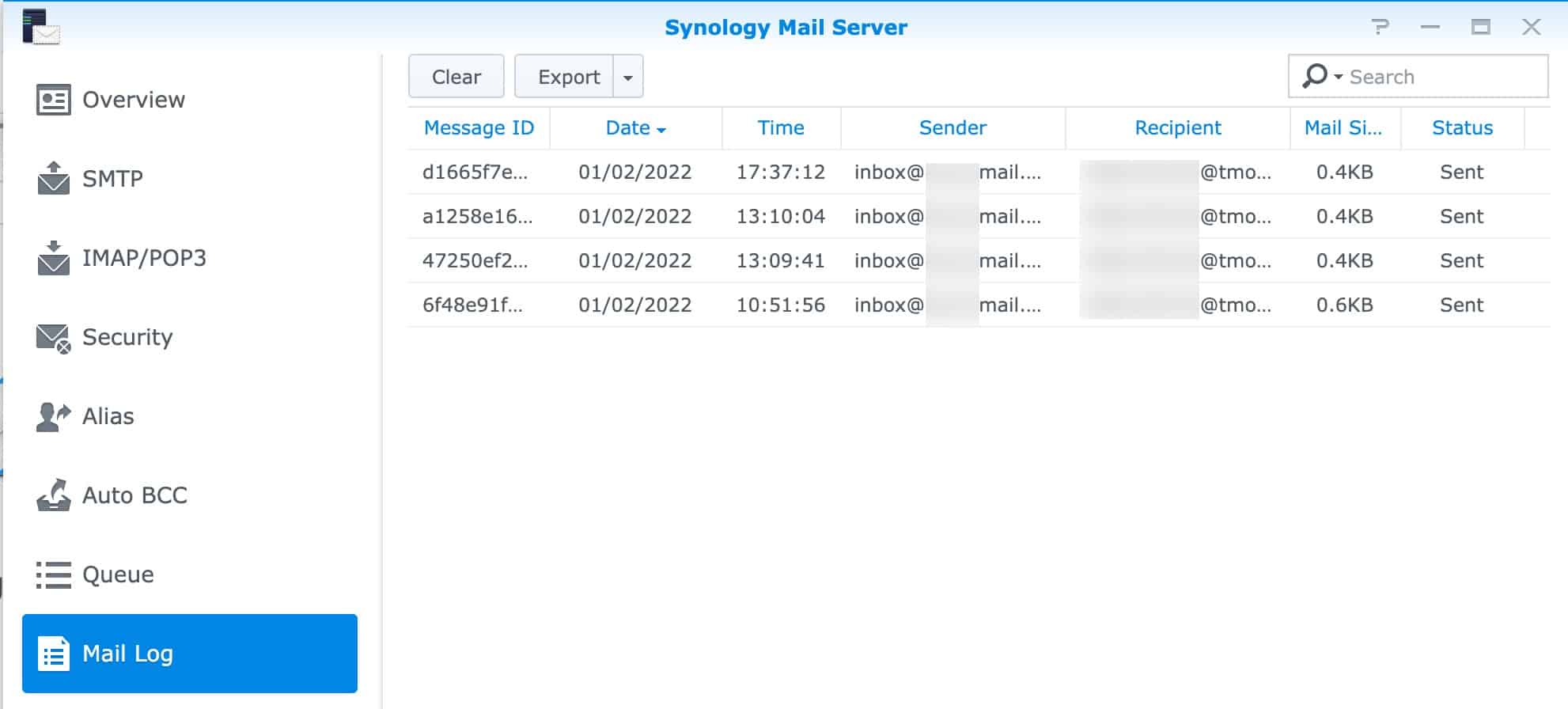The width and height of the screenshot is (1568, 709).
Task: Click the IMAP/POP3 inbox icon
Action: click(x=53, y=258)
